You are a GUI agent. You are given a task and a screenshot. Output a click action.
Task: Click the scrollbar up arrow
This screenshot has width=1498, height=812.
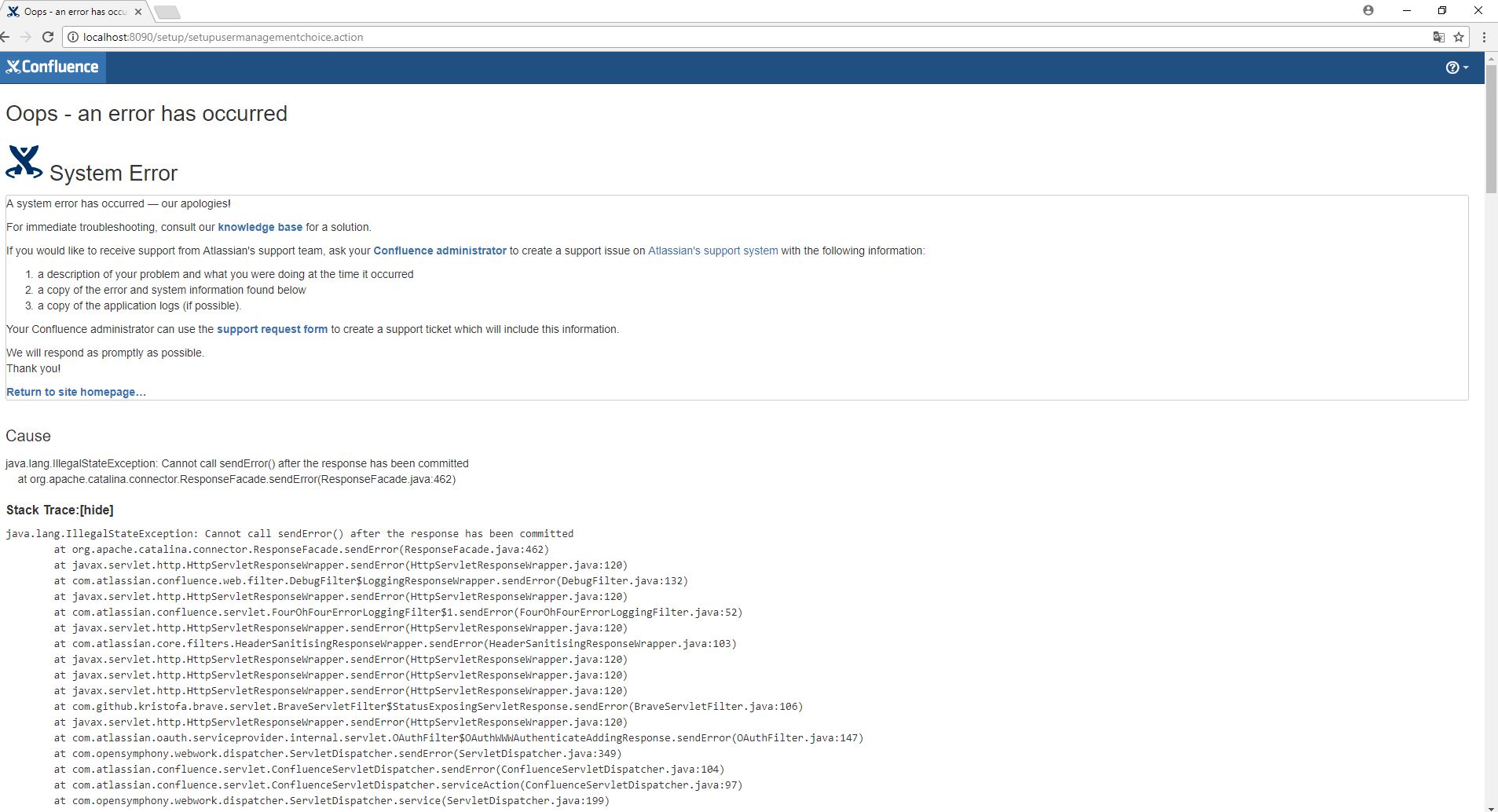1491,59
